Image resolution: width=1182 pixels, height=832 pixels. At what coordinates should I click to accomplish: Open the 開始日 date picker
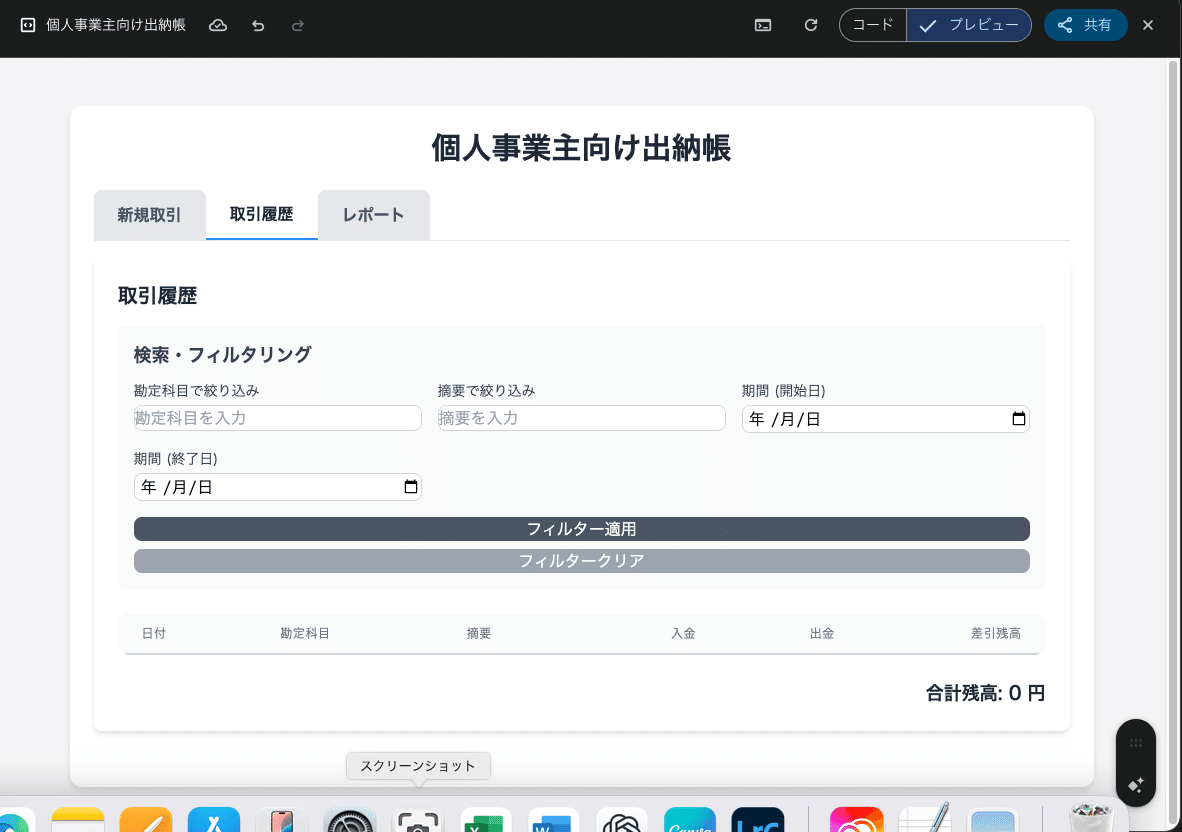pyautogui.click(x=1017, y=419)
